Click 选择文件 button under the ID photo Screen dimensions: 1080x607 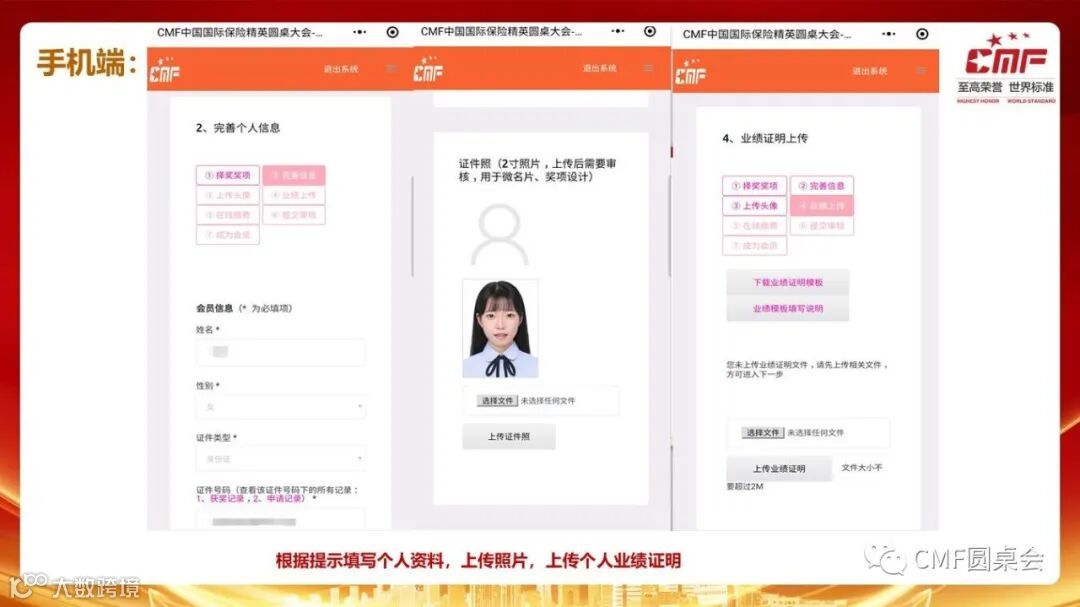pos(497,400)
